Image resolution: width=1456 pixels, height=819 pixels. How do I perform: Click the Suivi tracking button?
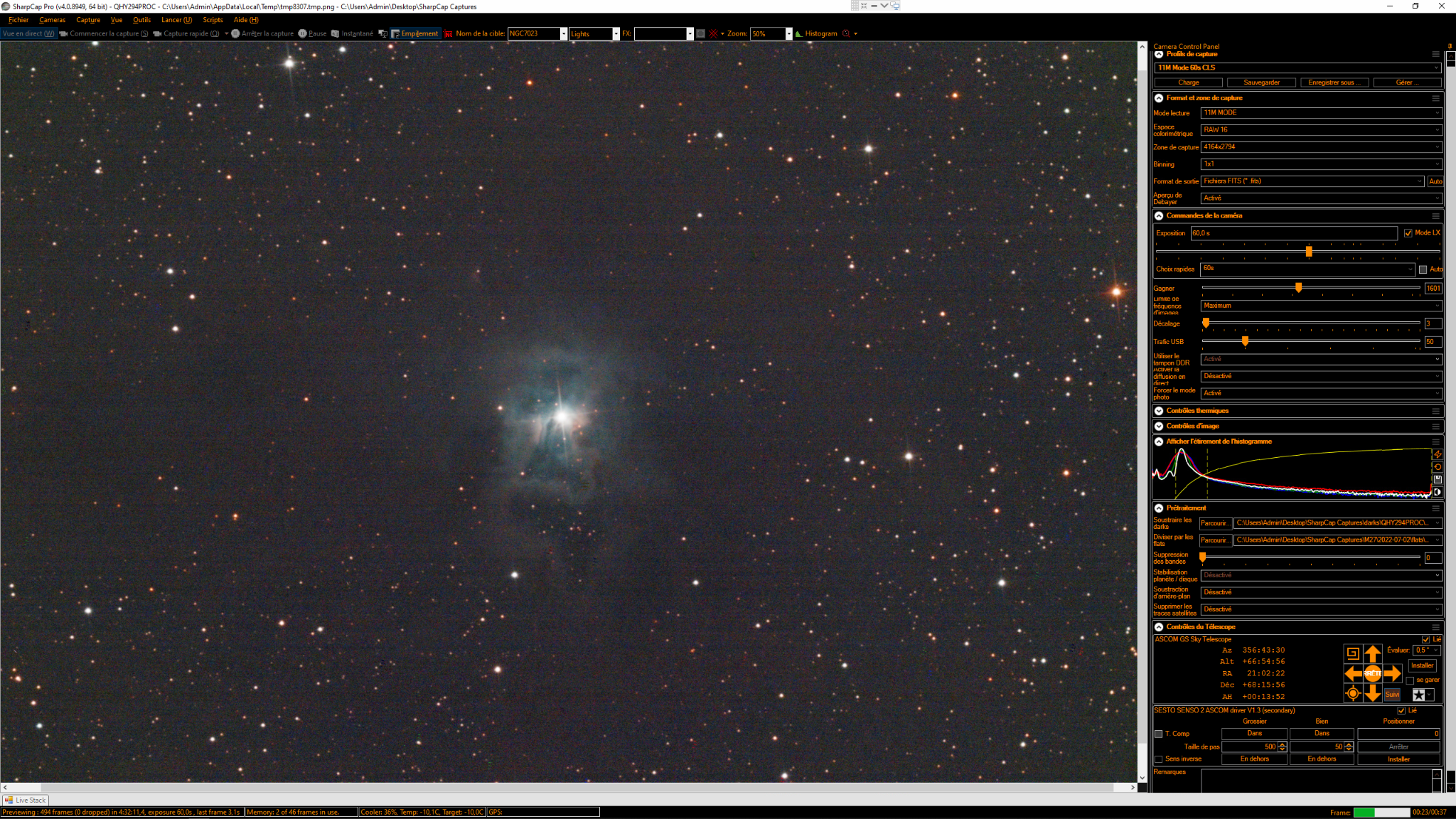1392,695
